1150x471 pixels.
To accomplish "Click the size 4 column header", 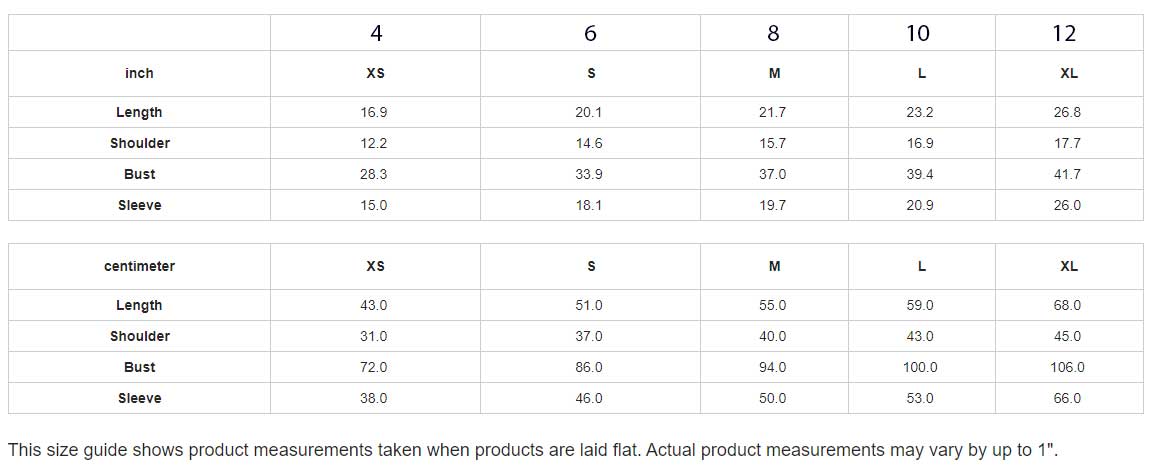I will 375,33.
